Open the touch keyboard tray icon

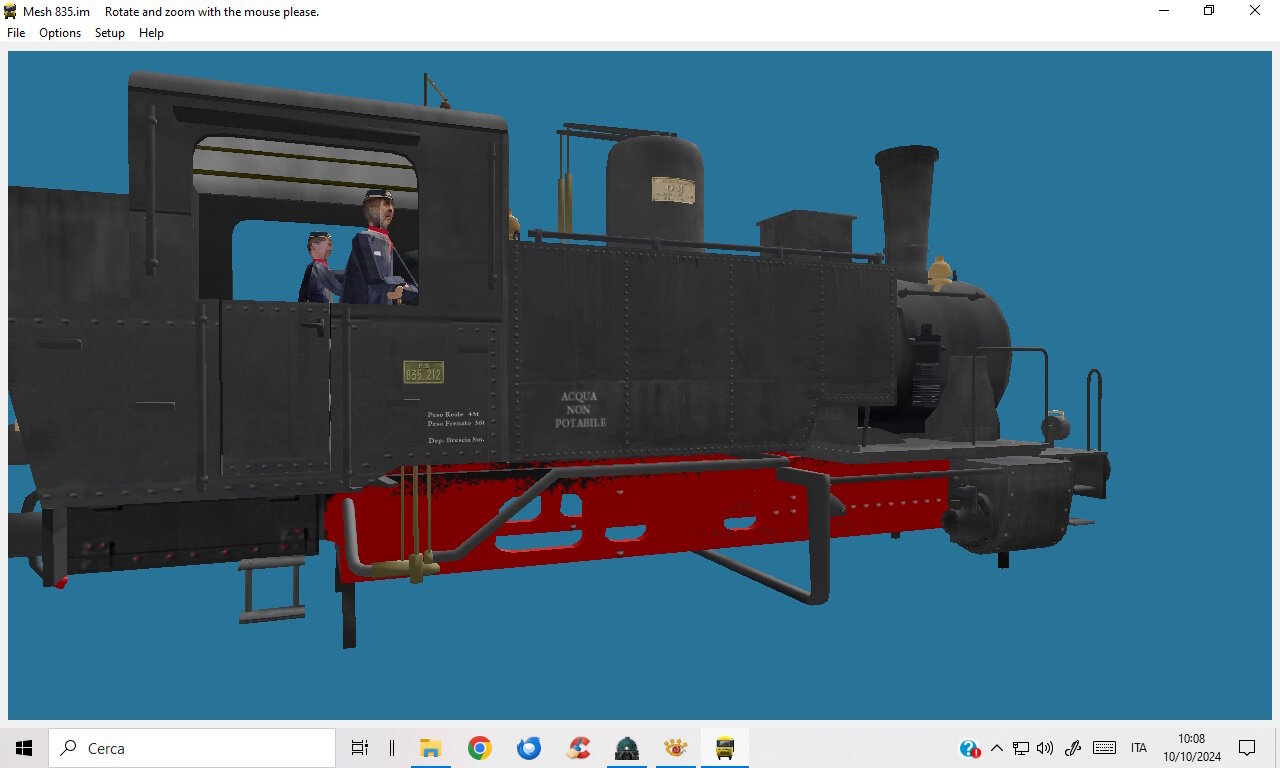point(1104,748)
